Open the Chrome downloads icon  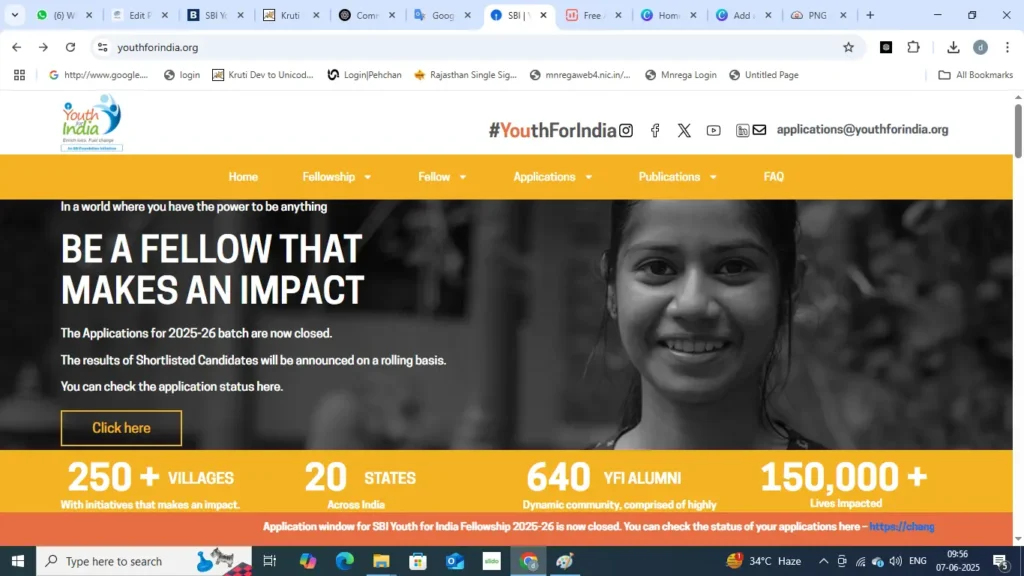953,47
